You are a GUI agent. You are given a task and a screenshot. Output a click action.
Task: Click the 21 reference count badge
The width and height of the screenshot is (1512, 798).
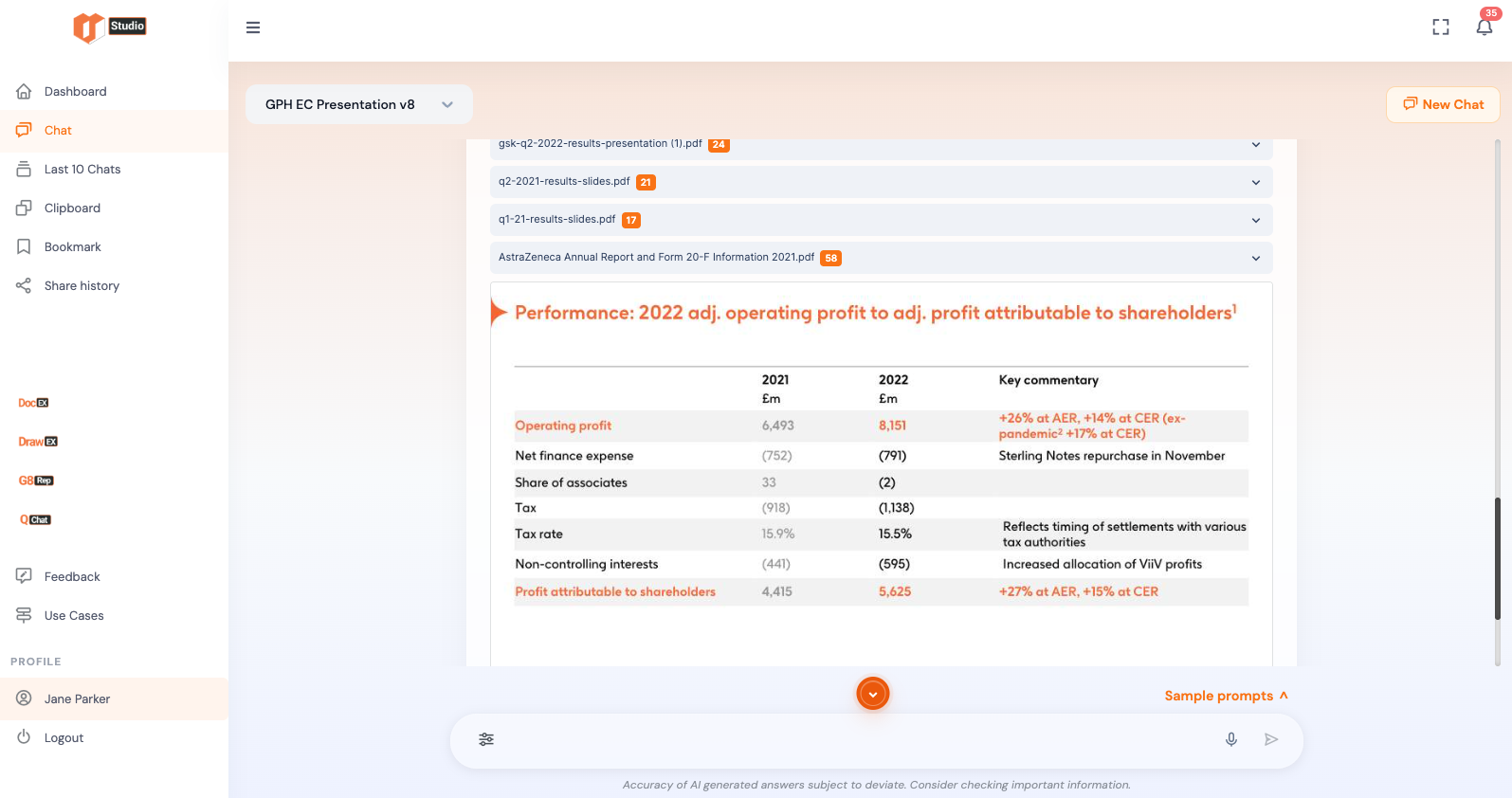point(646,182)
